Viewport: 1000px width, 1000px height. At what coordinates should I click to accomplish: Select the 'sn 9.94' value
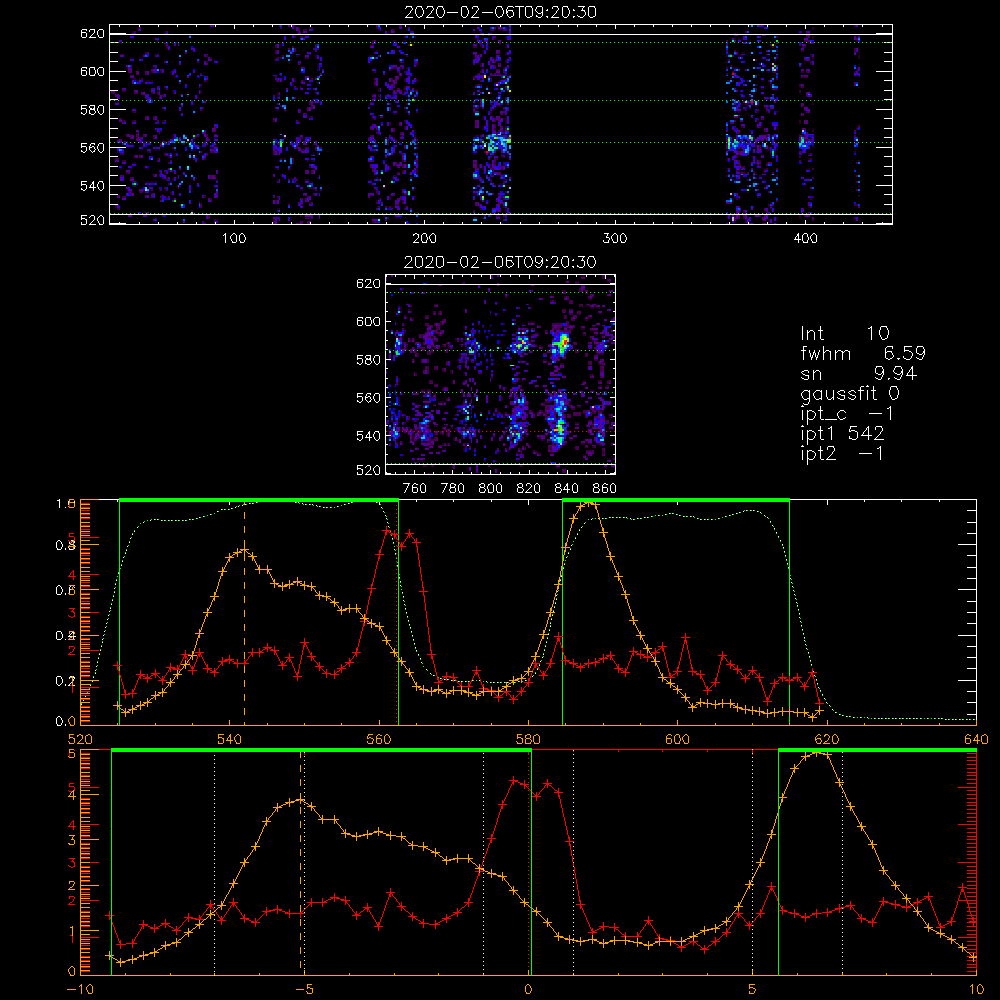tap(858, 373)
